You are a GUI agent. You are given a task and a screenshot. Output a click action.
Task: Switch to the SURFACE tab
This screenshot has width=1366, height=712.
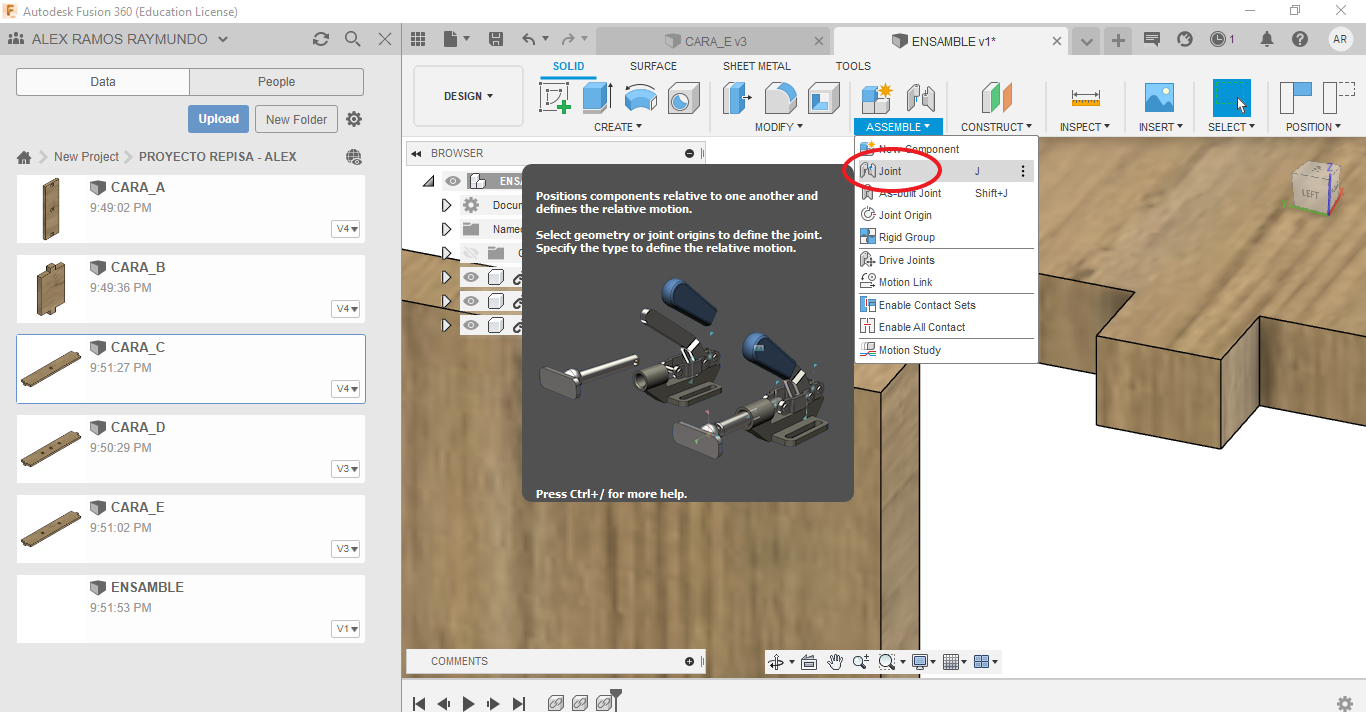[653, 66]
